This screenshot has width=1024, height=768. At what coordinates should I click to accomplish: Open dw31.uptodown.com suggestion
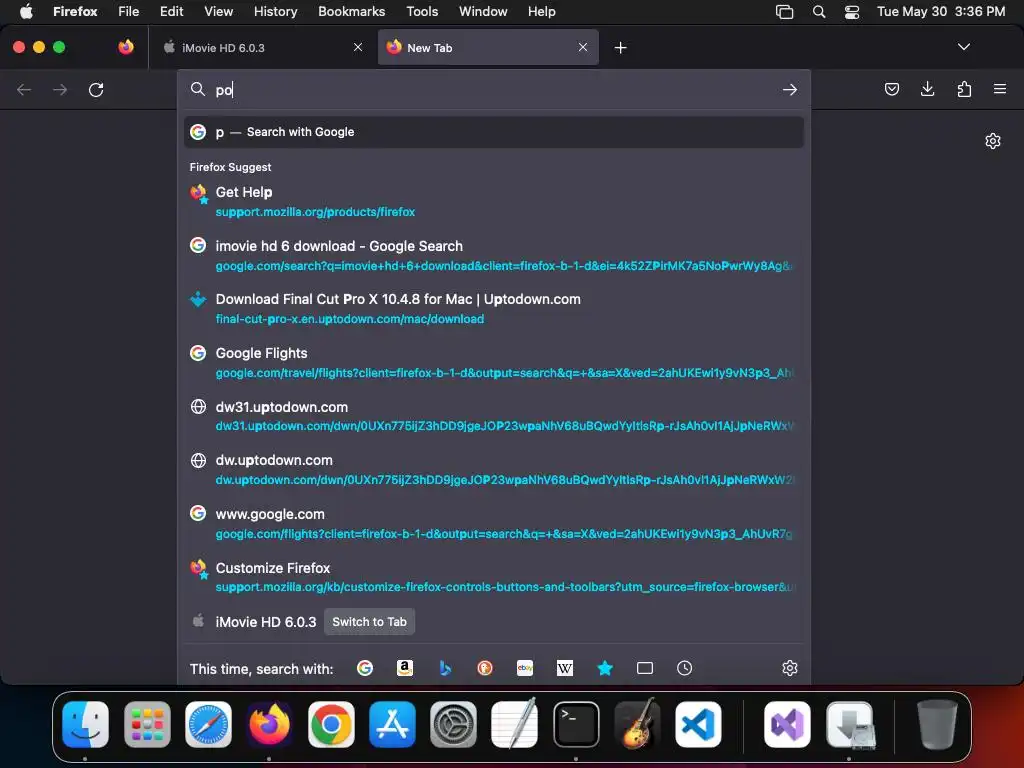coord(494,416)
